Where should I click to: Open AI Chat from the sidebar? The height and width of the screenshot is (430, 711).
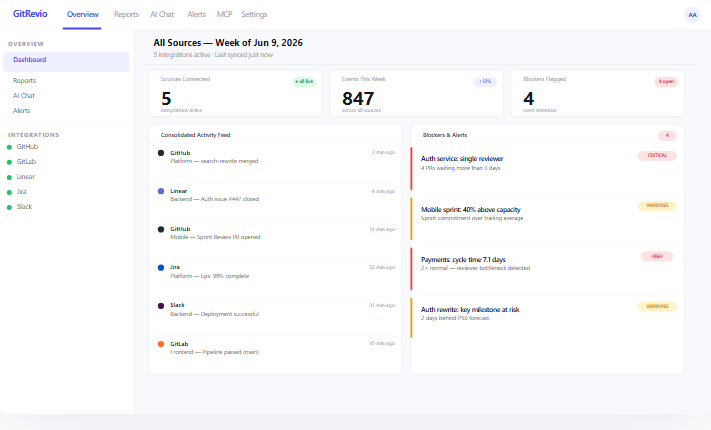24,96
